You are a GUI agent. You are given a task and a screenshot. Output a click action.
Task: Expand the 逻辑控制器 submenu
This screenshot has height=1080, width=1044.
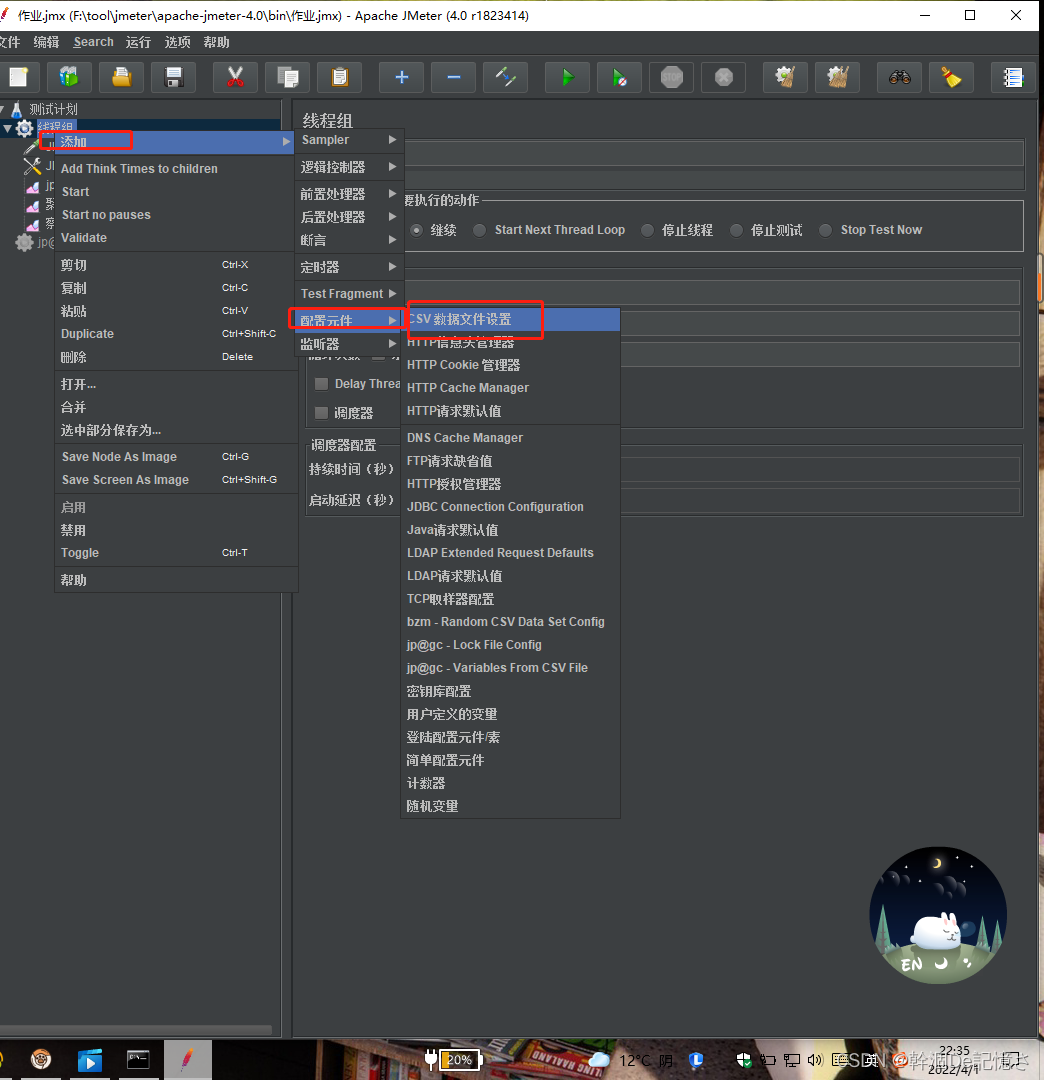coord(349,167)
